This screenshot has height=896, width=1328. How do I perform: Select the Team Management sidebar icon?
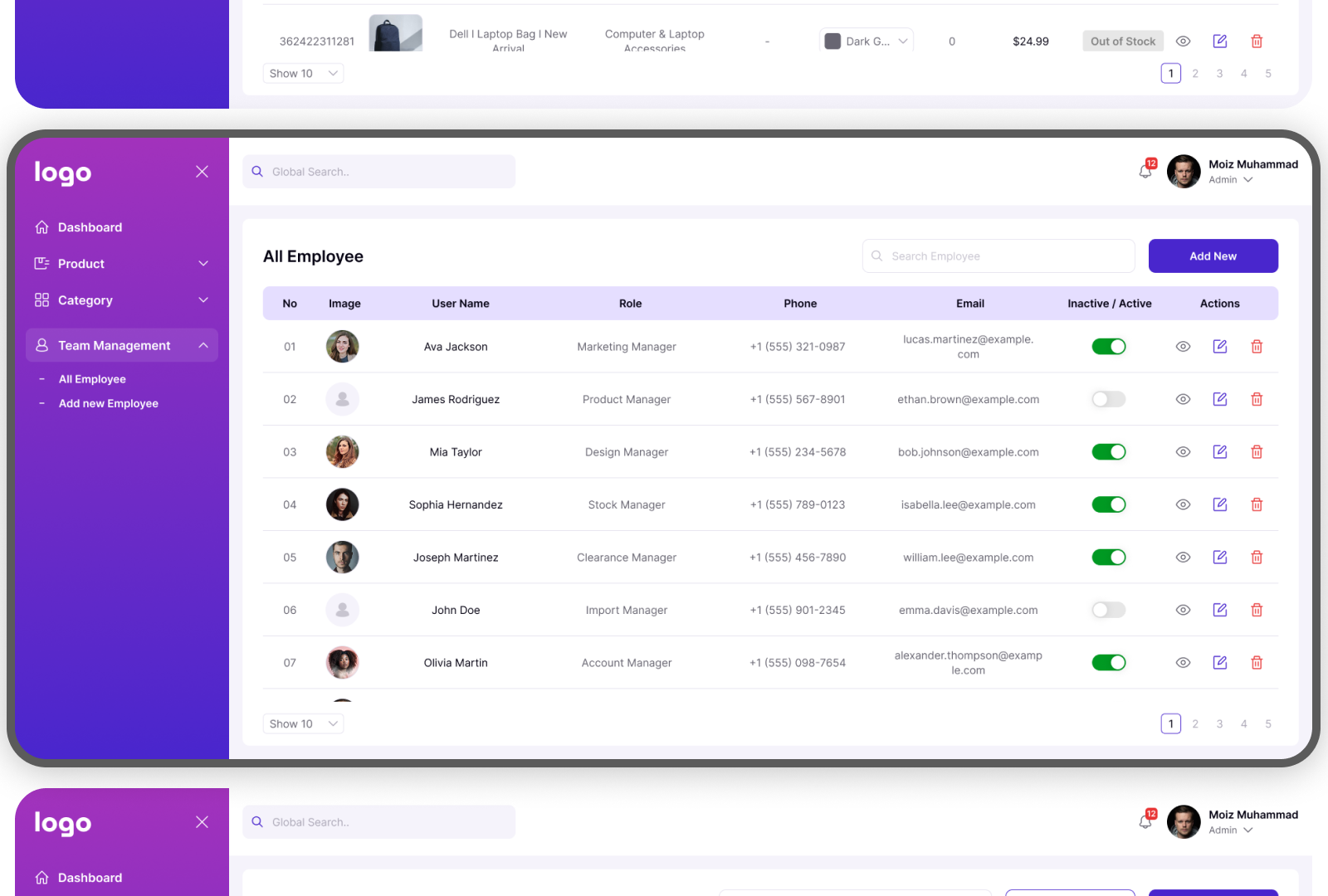[x=41, y=345]
